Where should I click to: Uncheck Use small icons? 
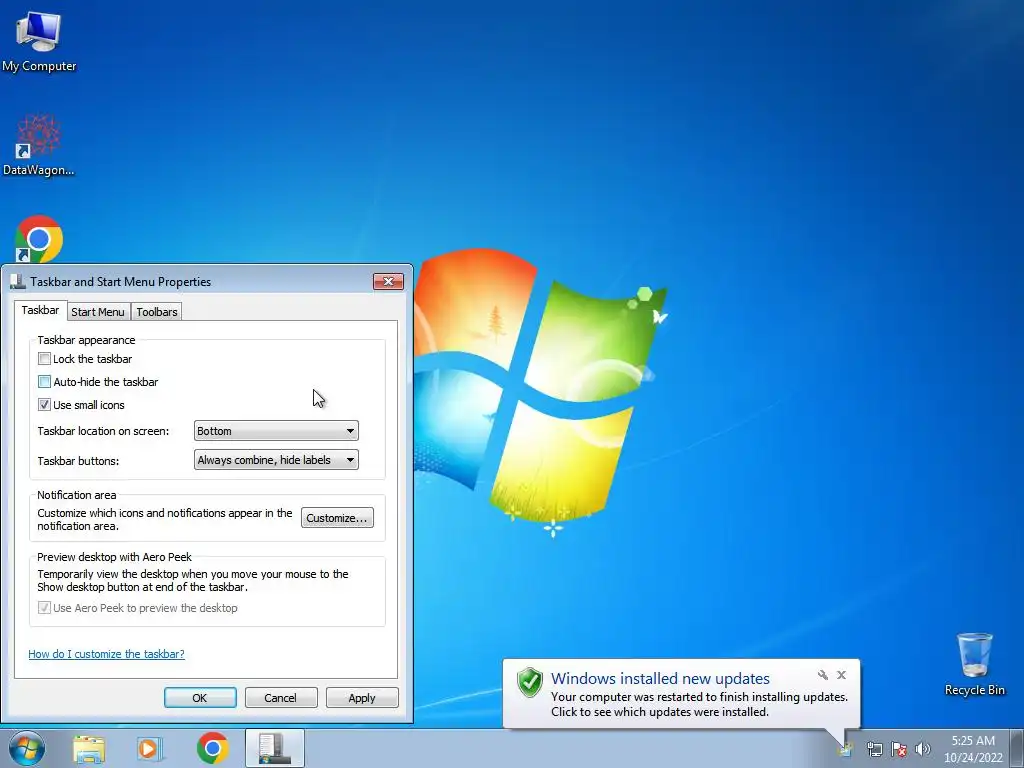(44, 404)
